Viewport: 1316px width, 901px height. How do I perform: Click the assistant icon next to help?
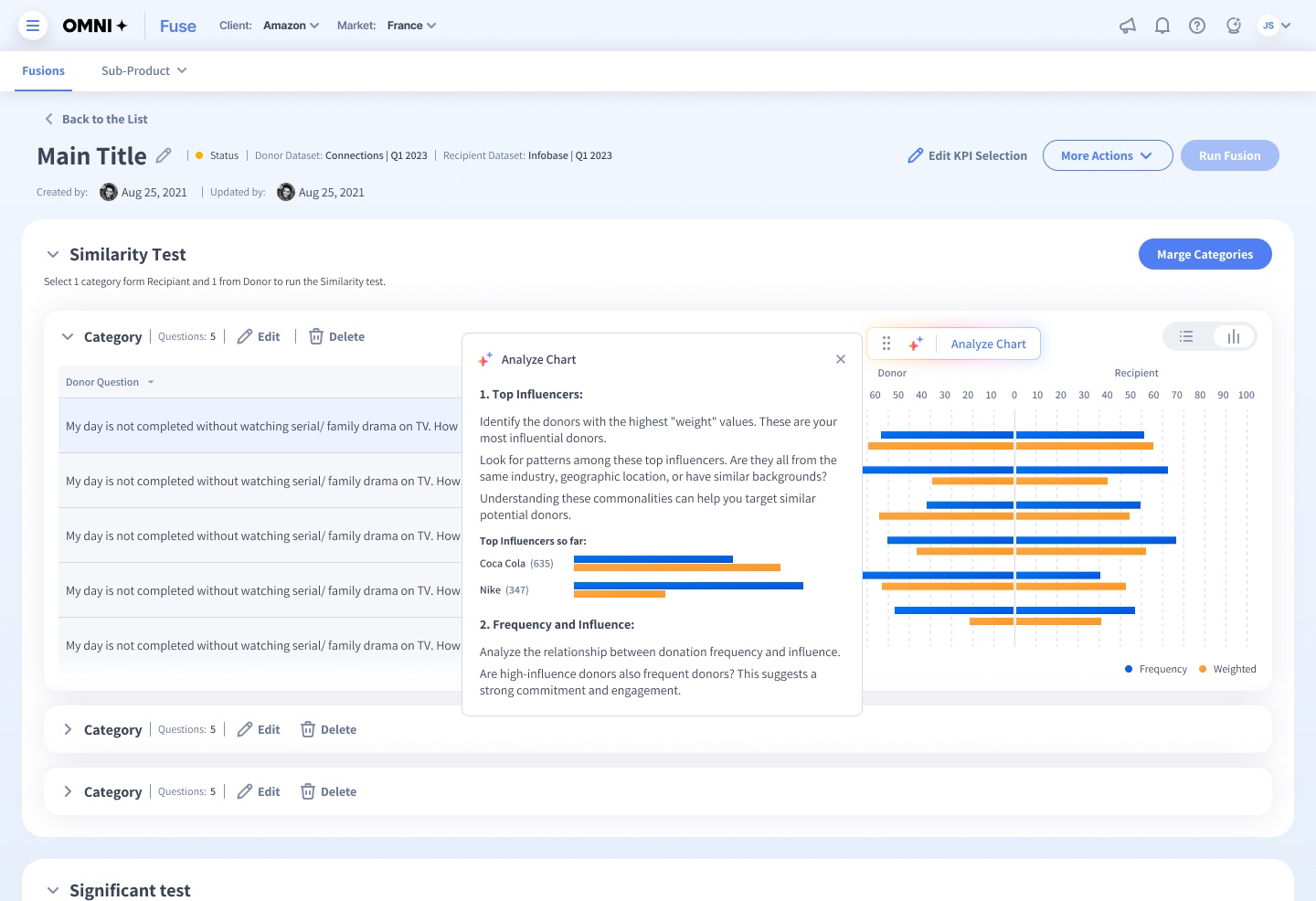[x=1234, y=26]
